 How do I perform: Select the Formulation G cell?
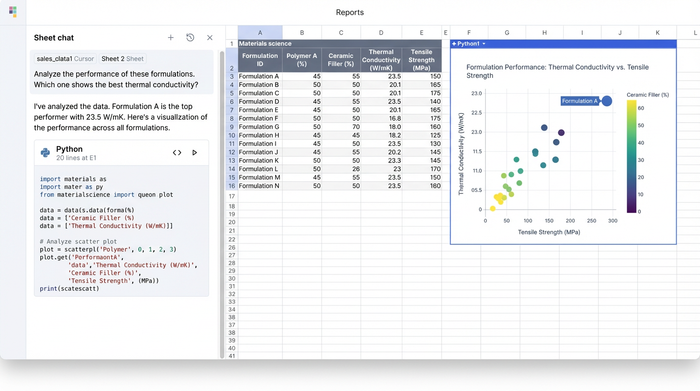(x=260, y=127)
